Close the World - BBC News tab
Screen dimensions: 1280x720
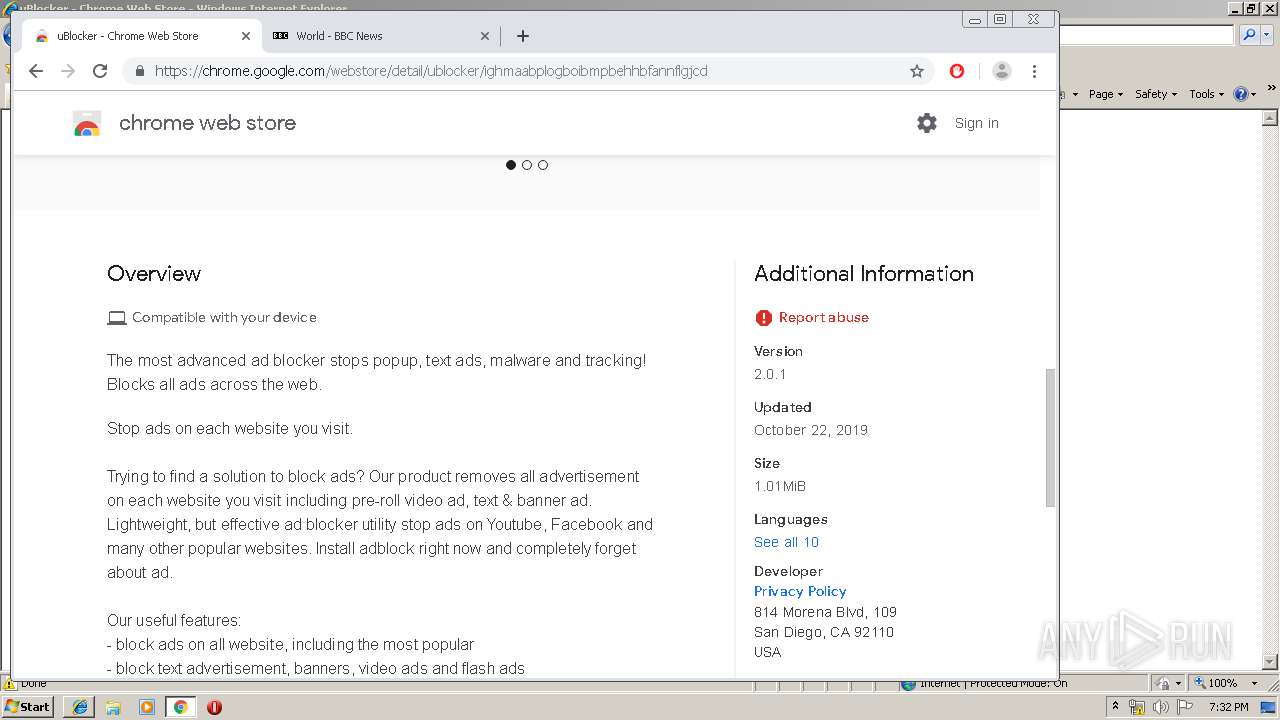(485, 36)
